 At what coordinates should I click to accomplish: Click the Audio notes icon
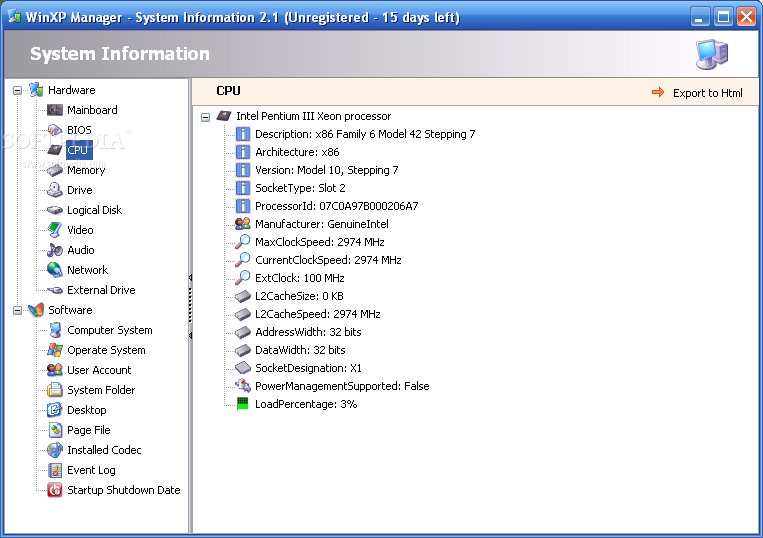[x=54, y=250]
